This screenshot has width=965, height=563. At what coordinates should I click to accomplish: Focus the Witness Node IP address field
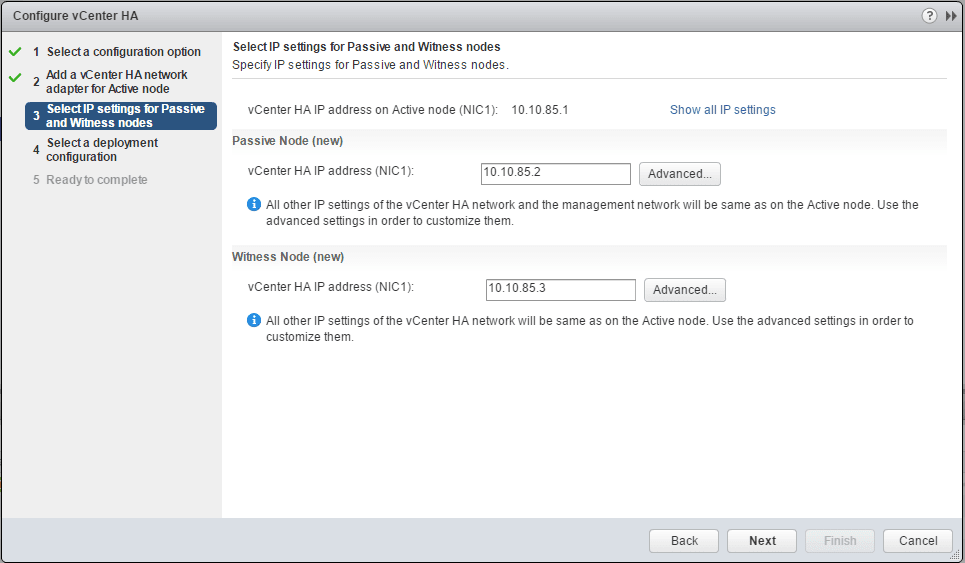pos(560,290)
